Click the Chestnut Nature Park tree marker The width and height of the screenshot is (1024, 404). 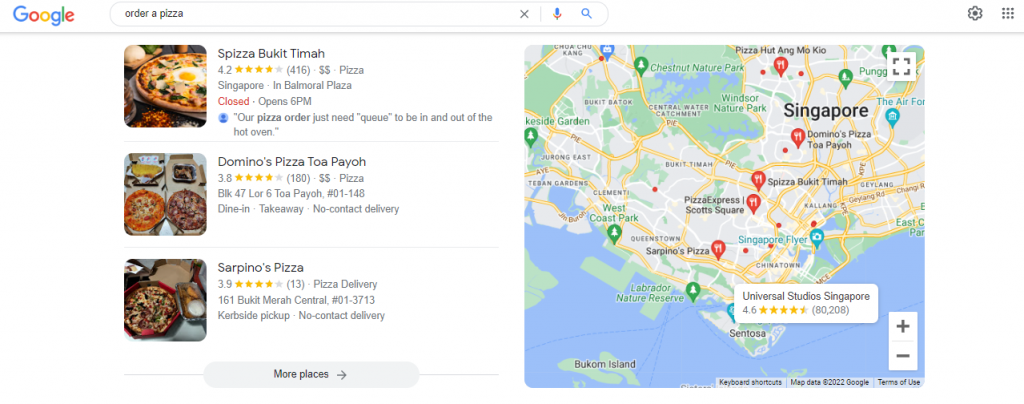tap(641, 65)
